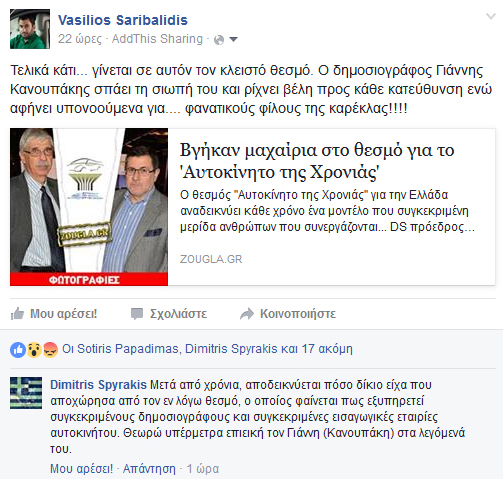Click the share arrow icon beside Κοινοποιήστε
The image size is (503, 479).
click(x=247, y=314)
